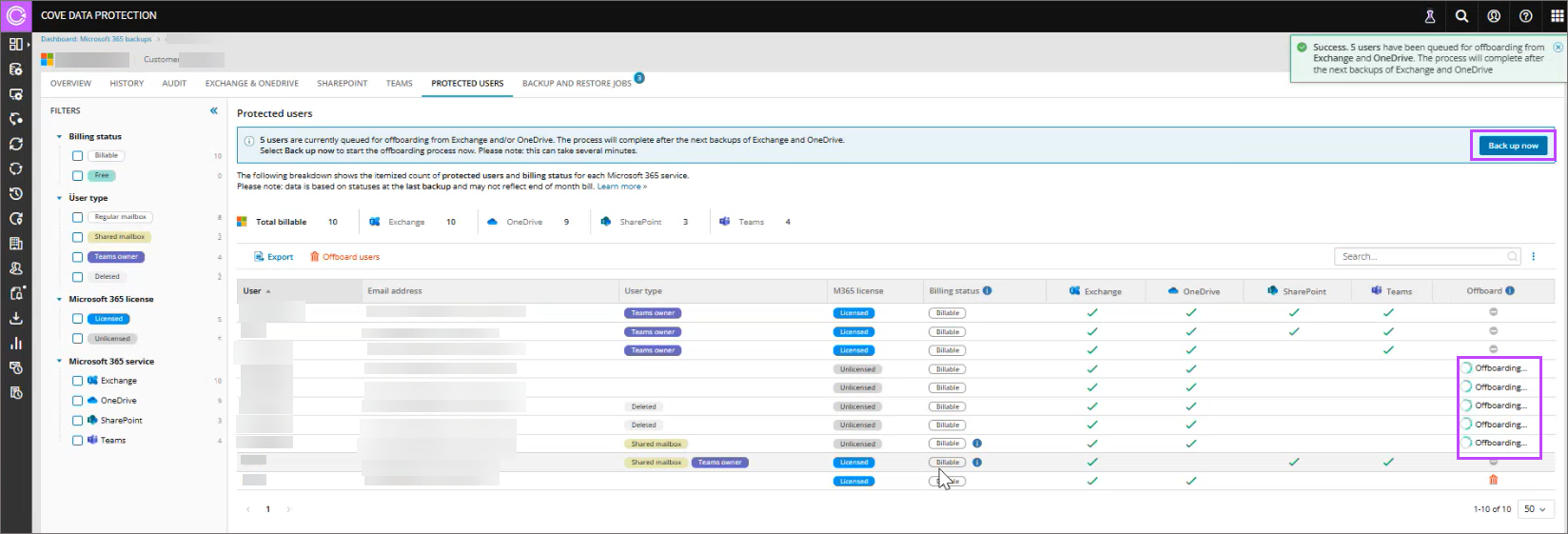Click the search magnifier icon in top bar

point(1461,16)
